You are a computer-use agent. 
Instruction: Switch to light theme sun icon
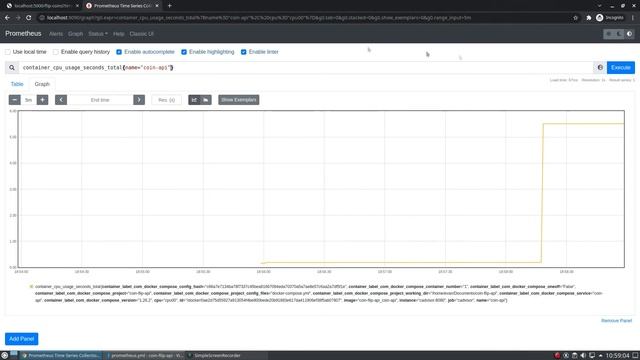tap(609, 34)
